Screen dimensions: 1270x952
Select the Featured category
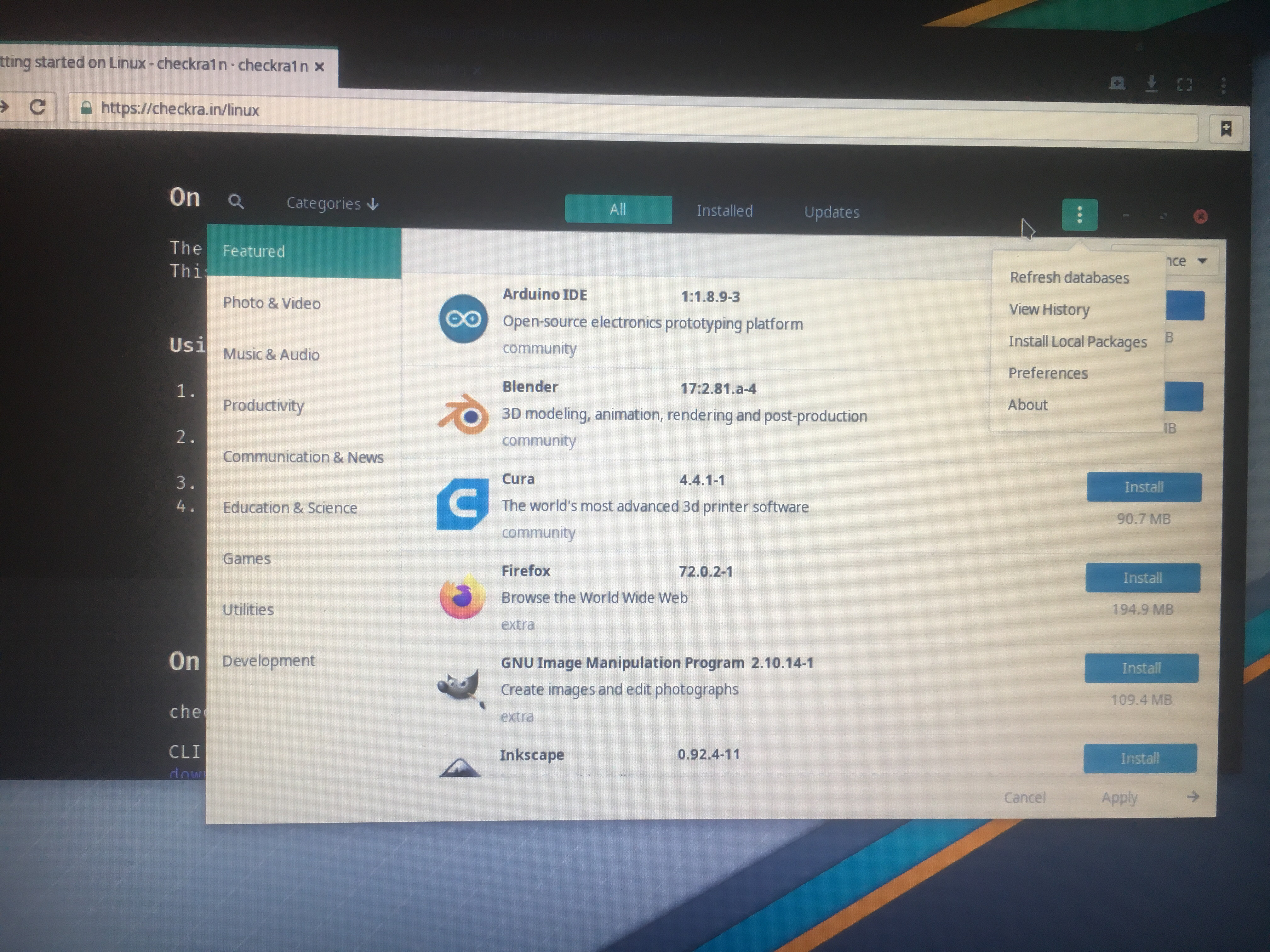(304, 252)
